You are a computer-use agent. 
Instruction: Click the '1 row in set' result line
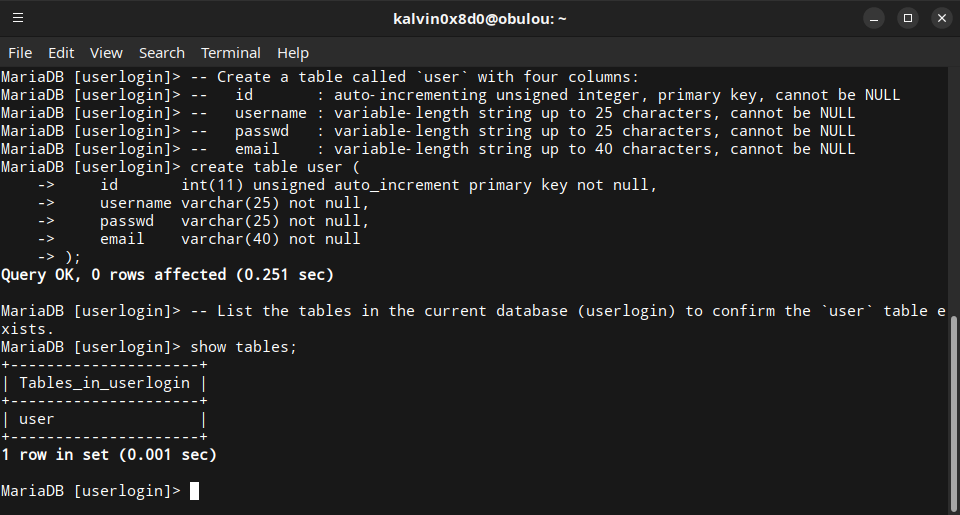(108, 455)
